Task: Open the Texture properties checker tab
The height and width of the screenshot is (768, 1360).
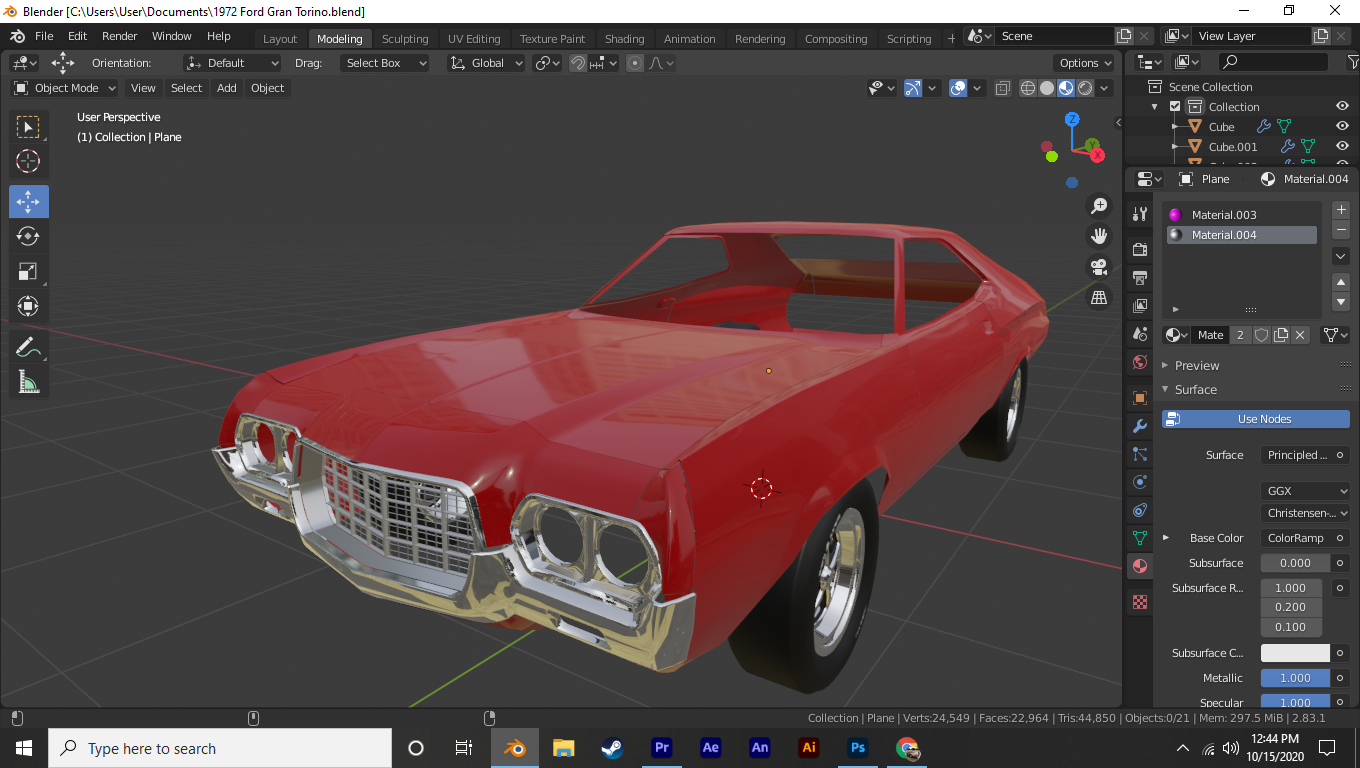Action: coord(1139,602)
